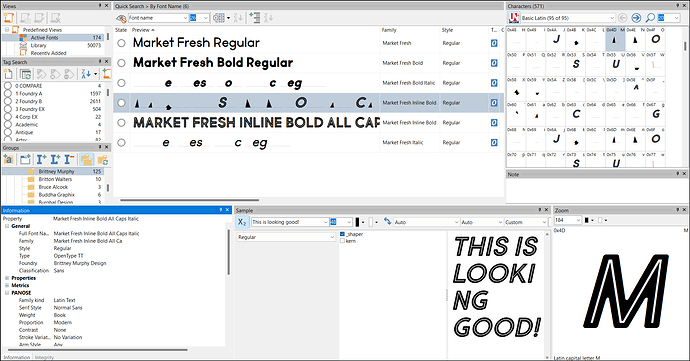The image size is (690, 361).
Task: Click the add view icon at end of Tag Search toolbar
Action: [106, 74]
